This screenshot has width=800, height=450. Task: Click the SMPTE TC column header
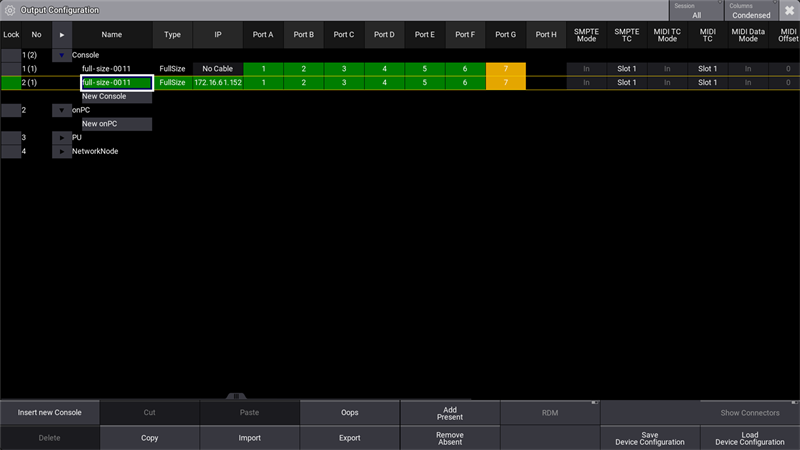[626, 35]
